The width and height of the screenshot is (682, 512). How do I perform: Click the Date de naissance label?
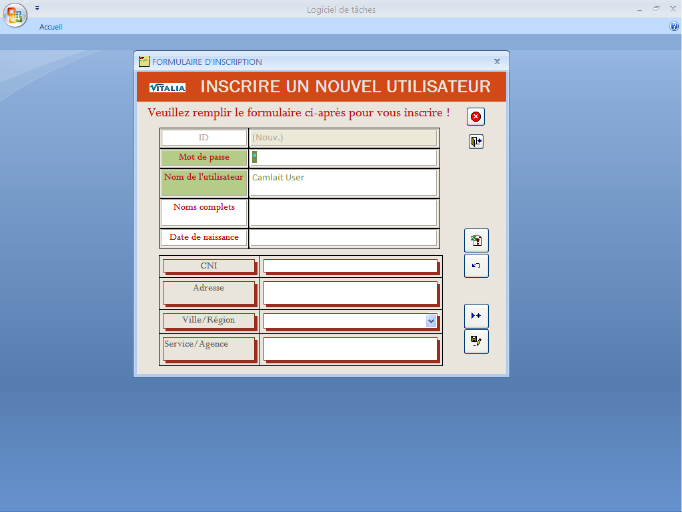click(204, 238)
